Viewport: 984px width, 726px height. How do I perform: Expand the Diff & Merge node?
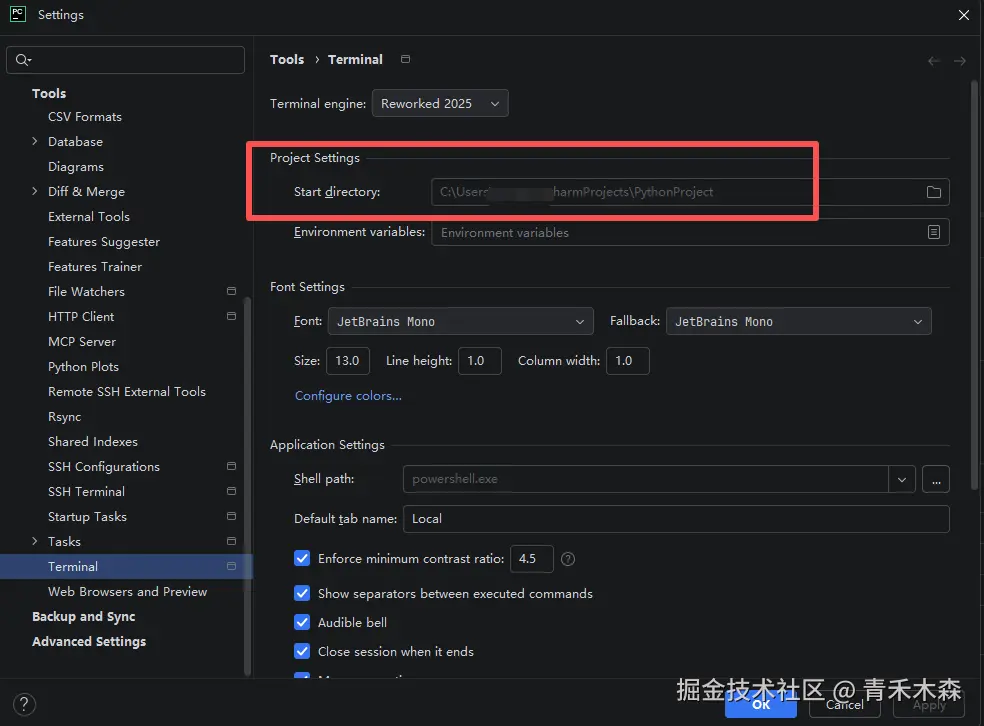[35, 191]
